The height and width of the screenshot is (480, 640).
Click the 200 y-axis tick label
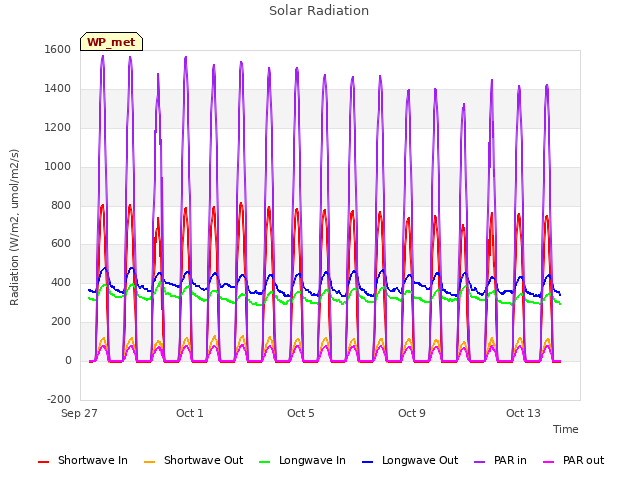point(61,322)
